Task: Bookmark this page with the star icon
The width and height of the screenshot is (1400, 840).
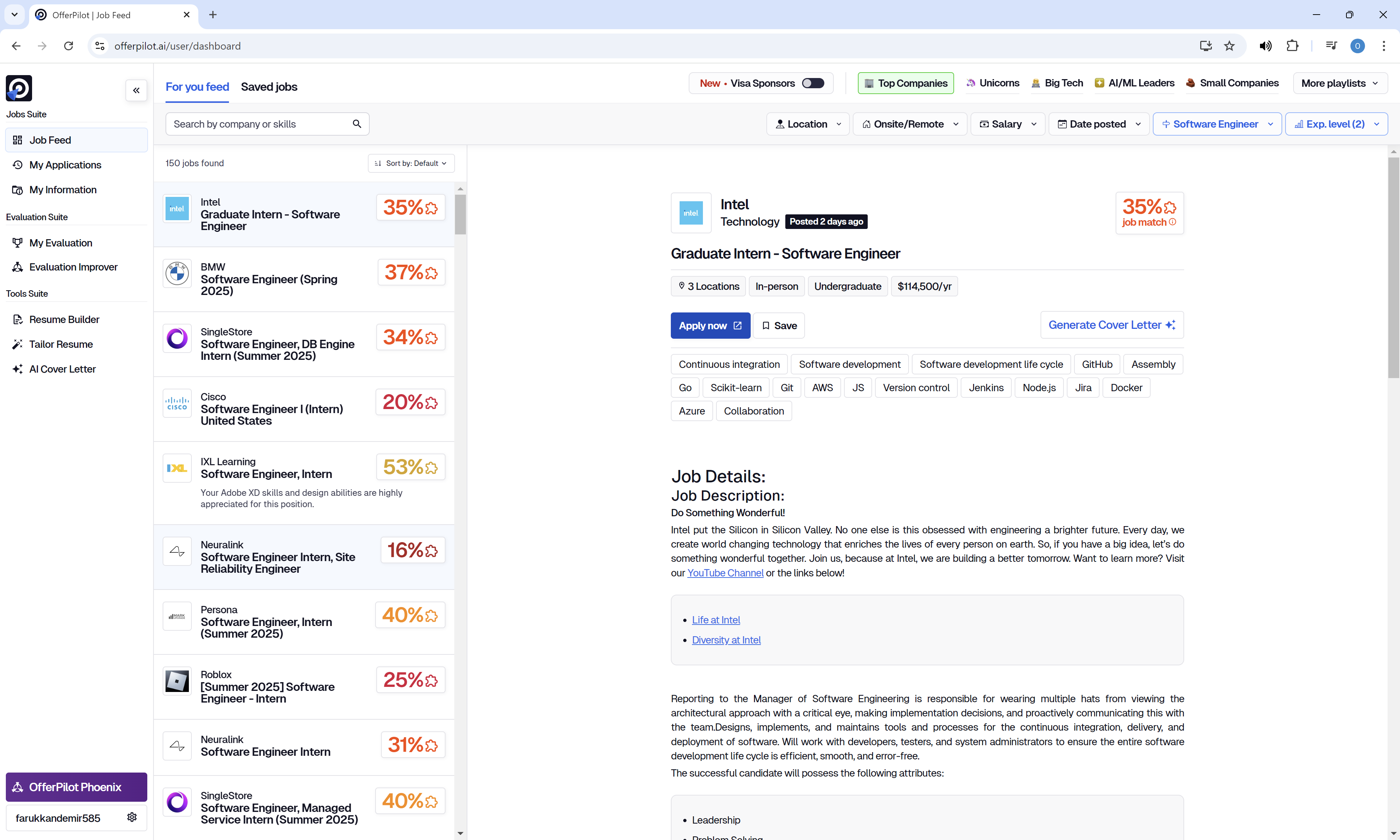Action: coord(1229,46)
